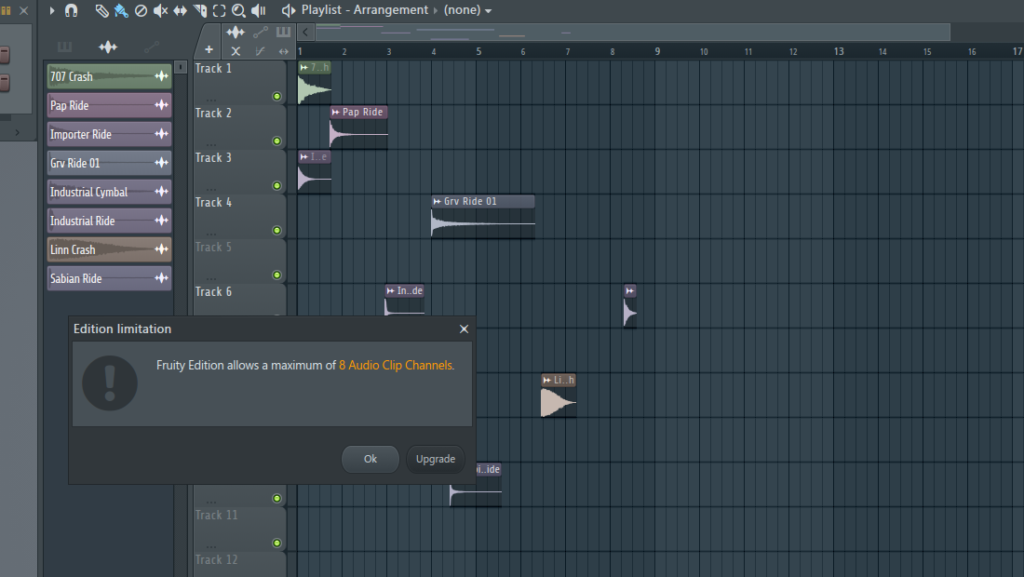Viewport: 1024px width, 577px height.
Task: Select Grv Ride 01 clip in picker
Action: (x=109, y=163)
